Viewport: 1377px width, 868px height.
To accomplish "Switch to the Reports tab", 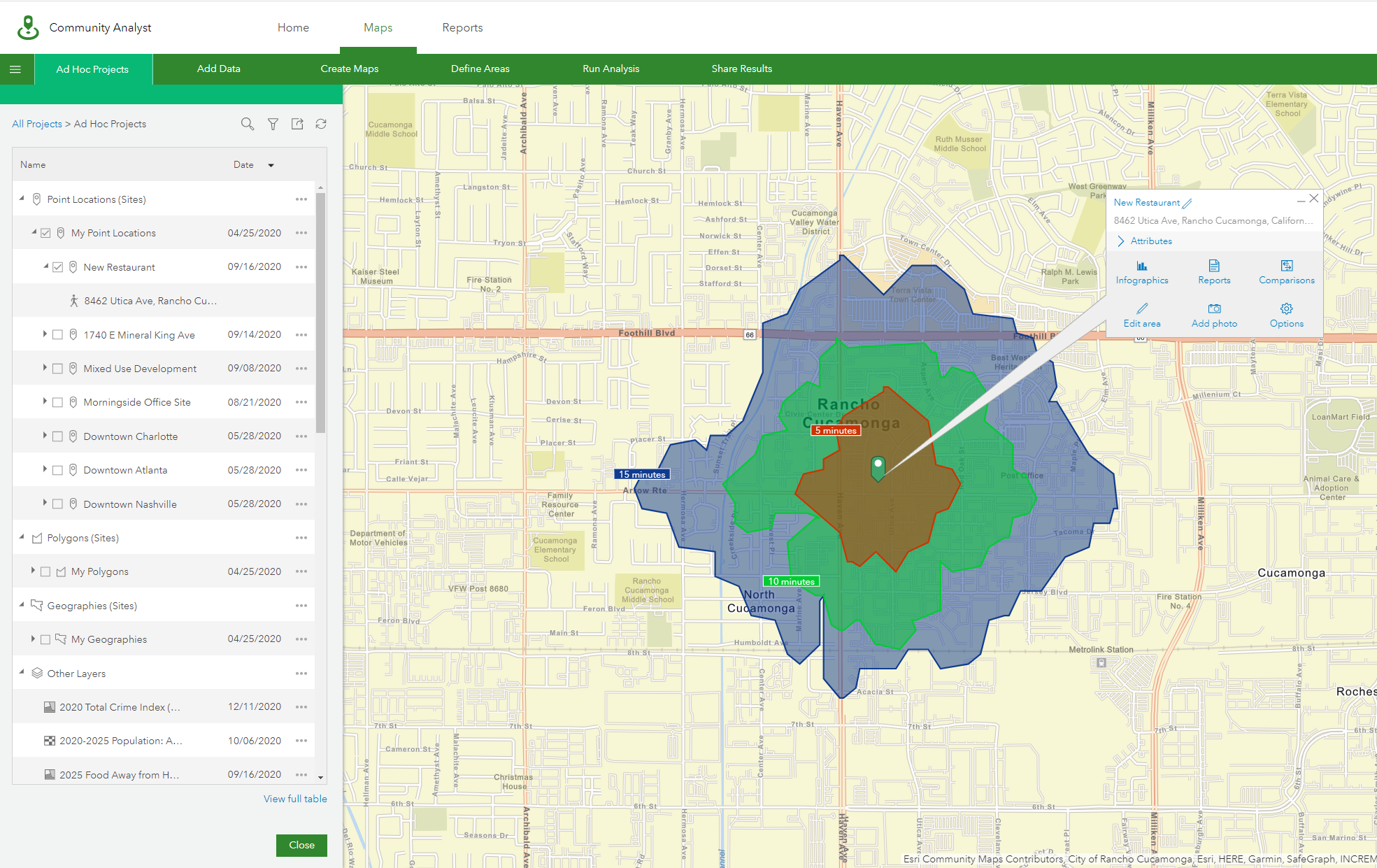I will [462, 27].
